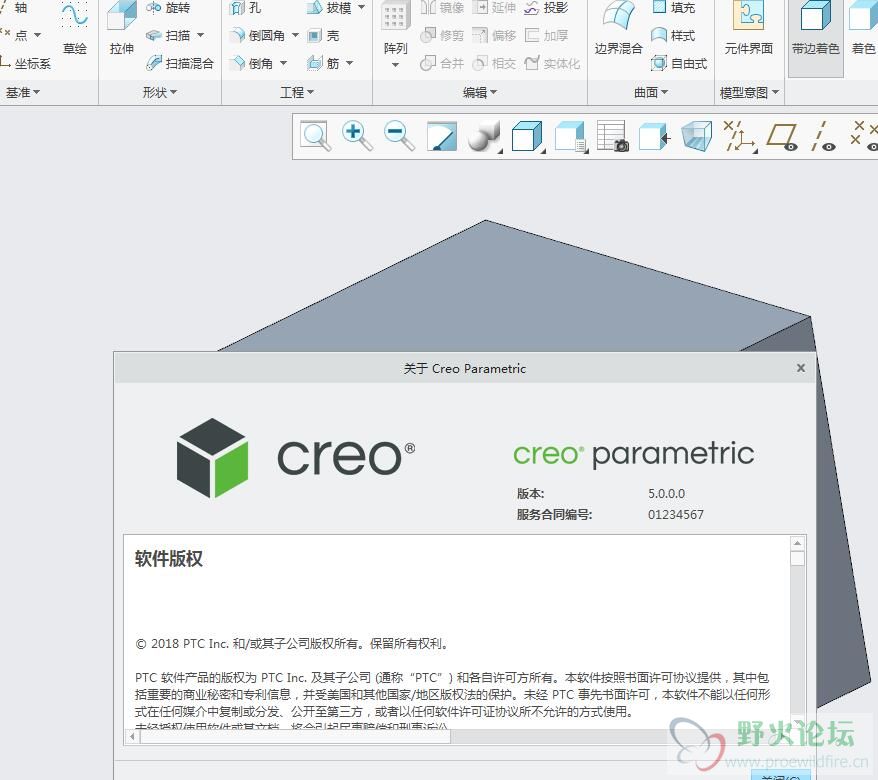
Task: Click the Refit magnifier icon
Action: (315, 136)
